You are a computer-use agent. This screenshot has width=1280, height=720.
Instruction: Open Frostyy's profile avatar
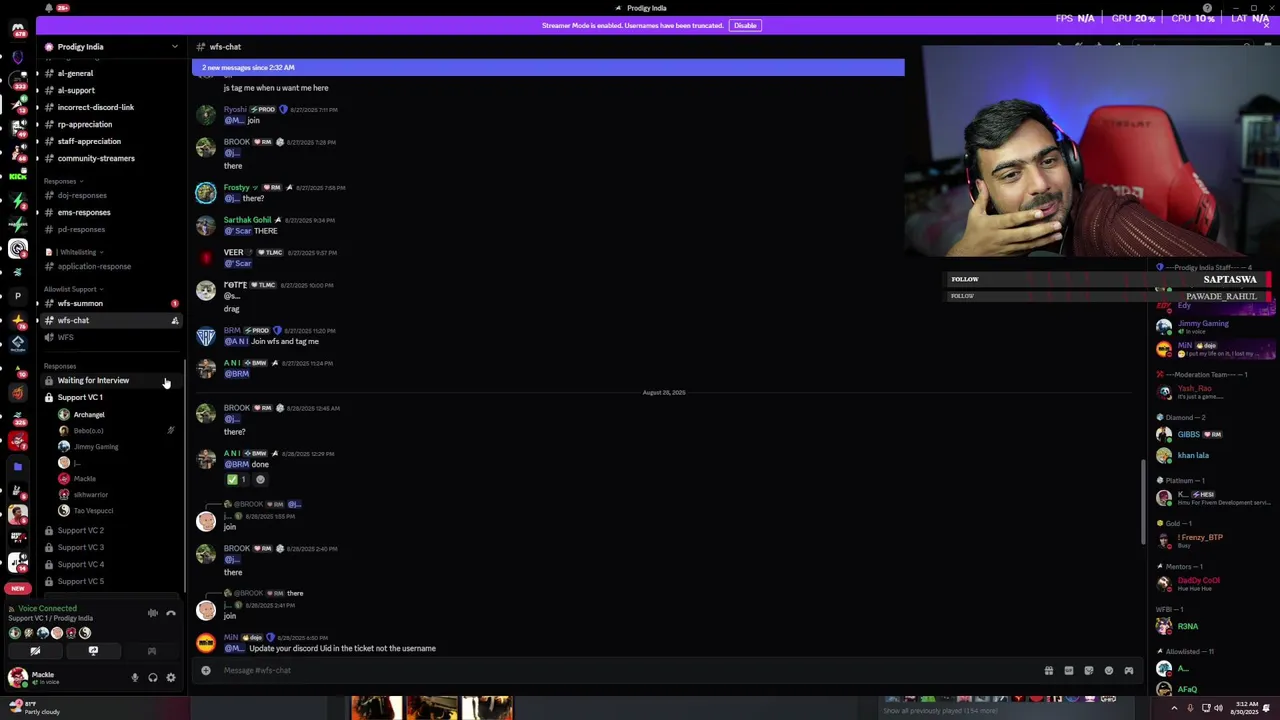click(205, 192)
